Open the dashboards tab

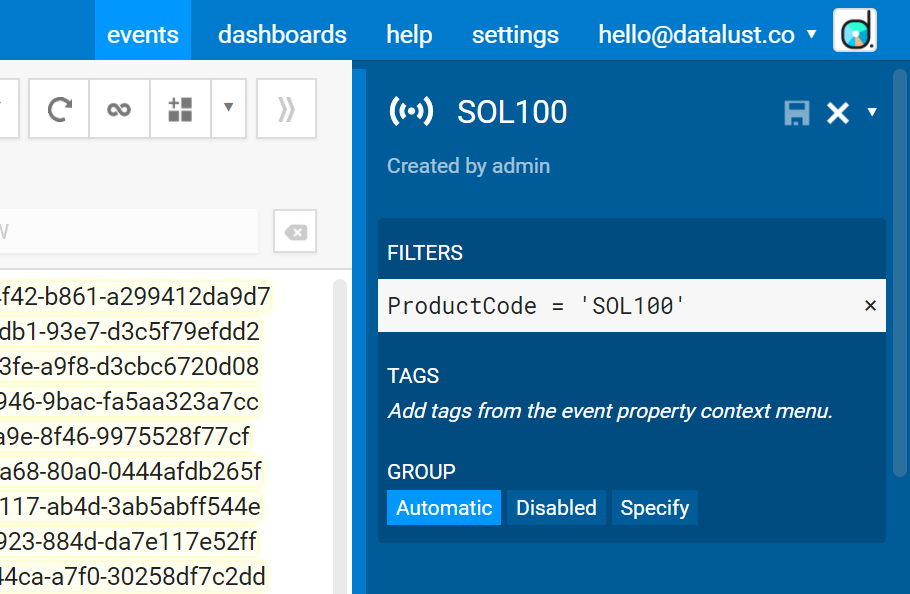tap(282, 35)
